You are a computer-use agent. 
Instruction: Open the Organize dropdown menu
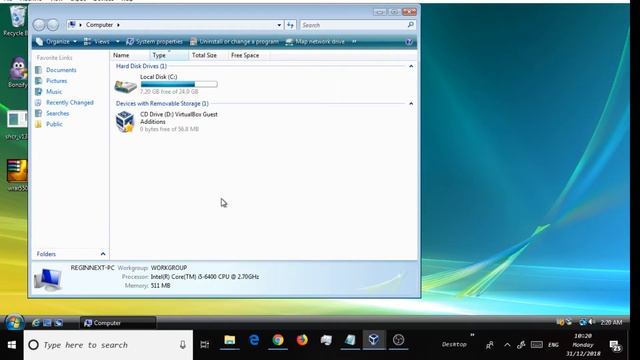click(x=56, y=42)
